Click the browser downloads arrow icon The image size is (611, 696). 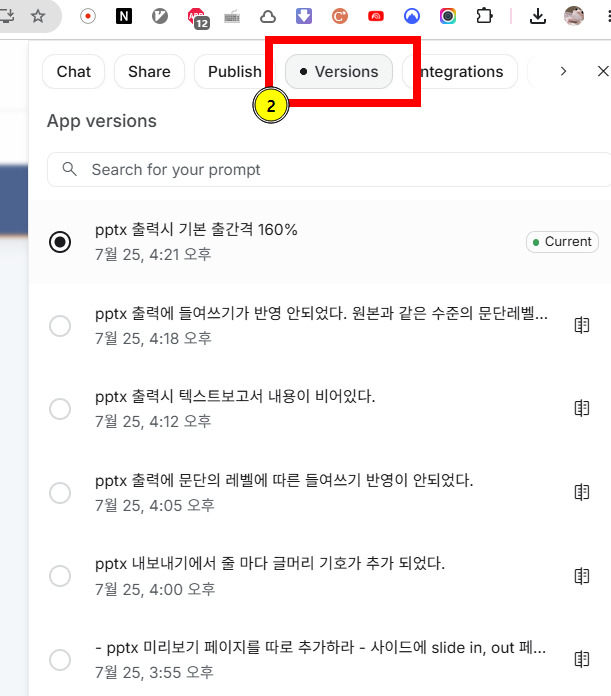pos(538,16)
